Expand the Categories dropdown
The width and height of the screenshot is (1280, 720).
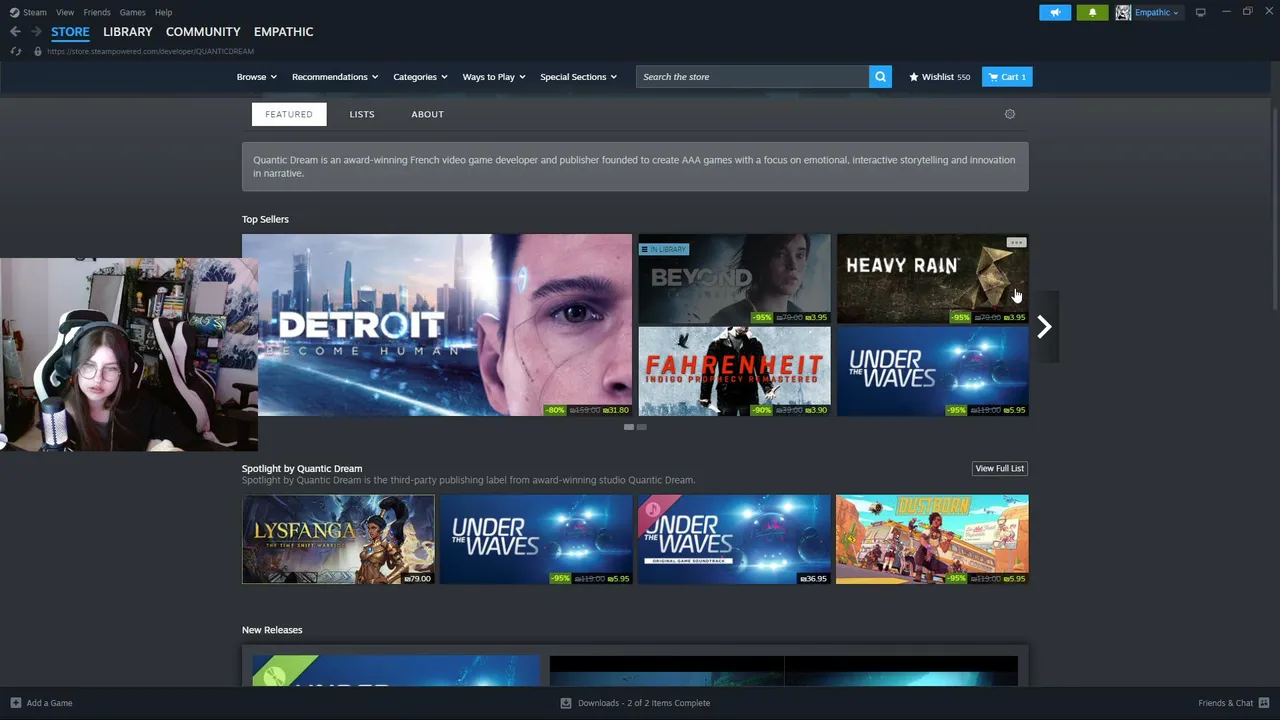(x=420, y=77)
